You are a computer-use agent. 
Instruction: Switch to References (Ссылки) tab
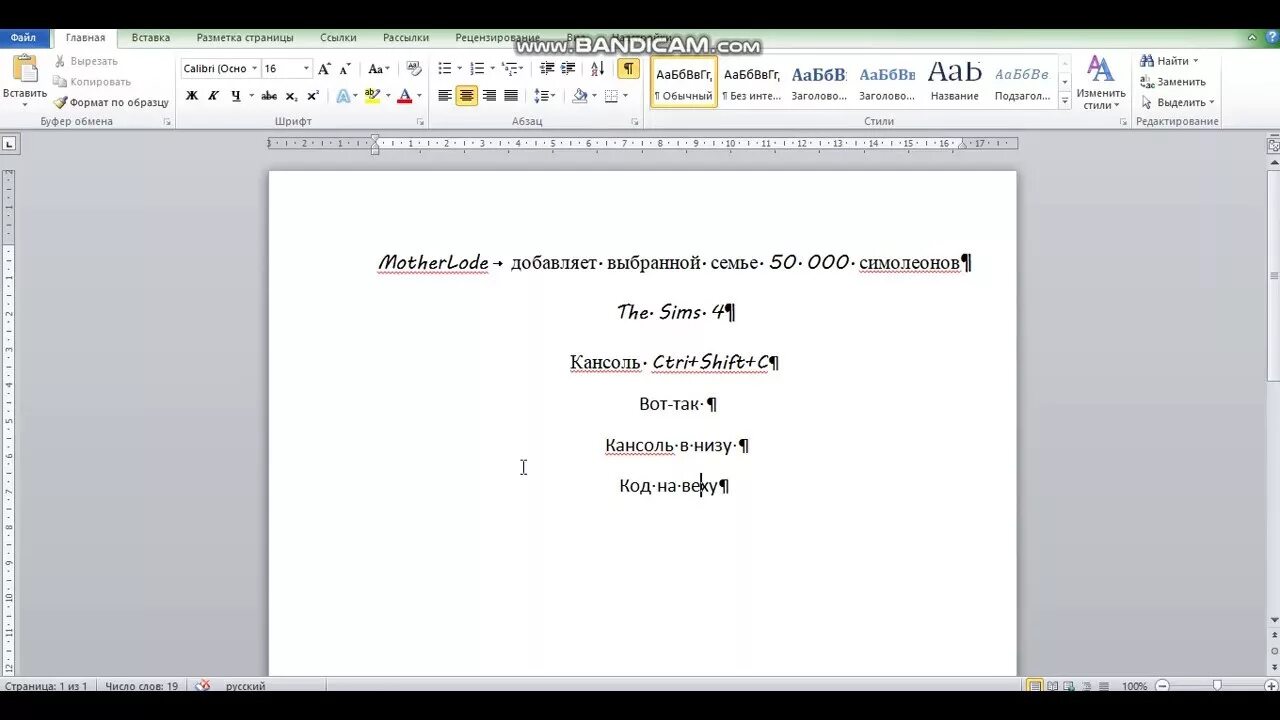(338, 38)
